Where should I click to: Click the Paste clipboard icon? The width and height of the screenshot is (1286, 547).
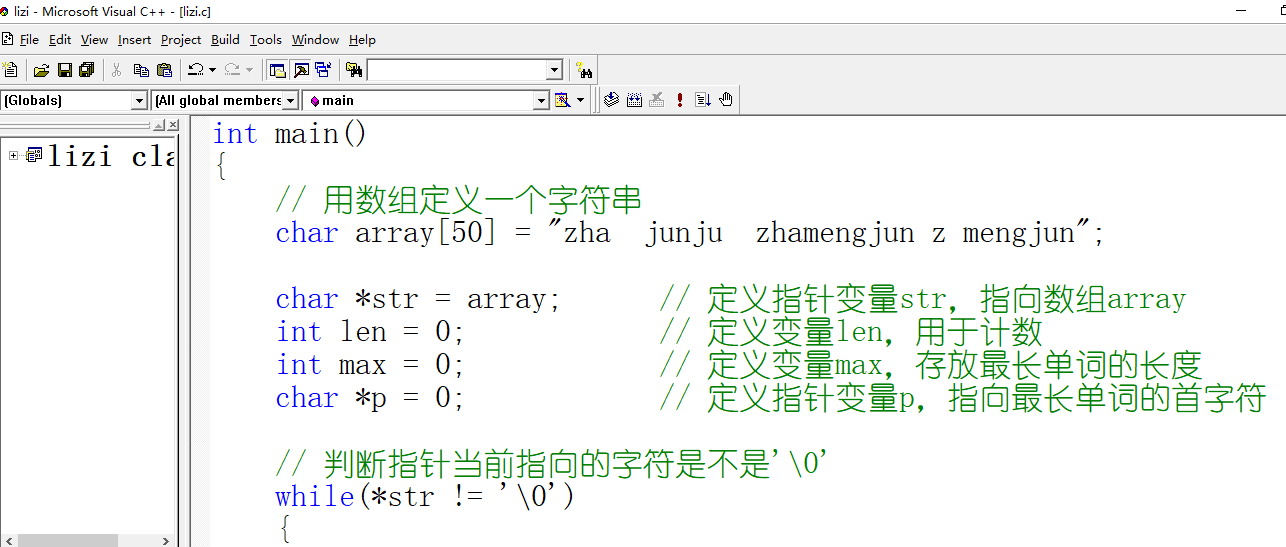(164, 70)
